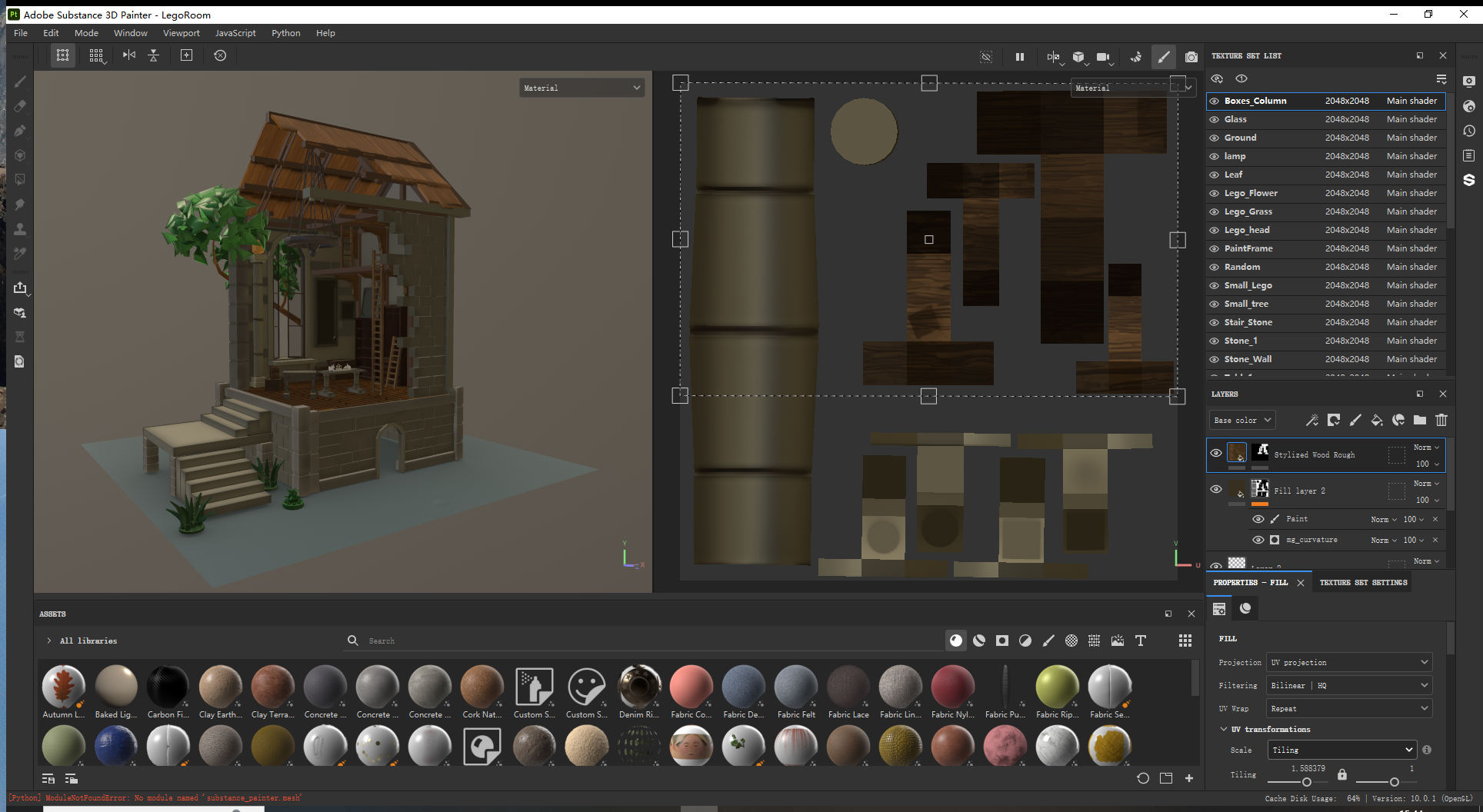Viewport: 1483px width, 812px height.
Task: Switch to Properties - Fill tab
Action: pyautogui.click(x=1250, y=582)
